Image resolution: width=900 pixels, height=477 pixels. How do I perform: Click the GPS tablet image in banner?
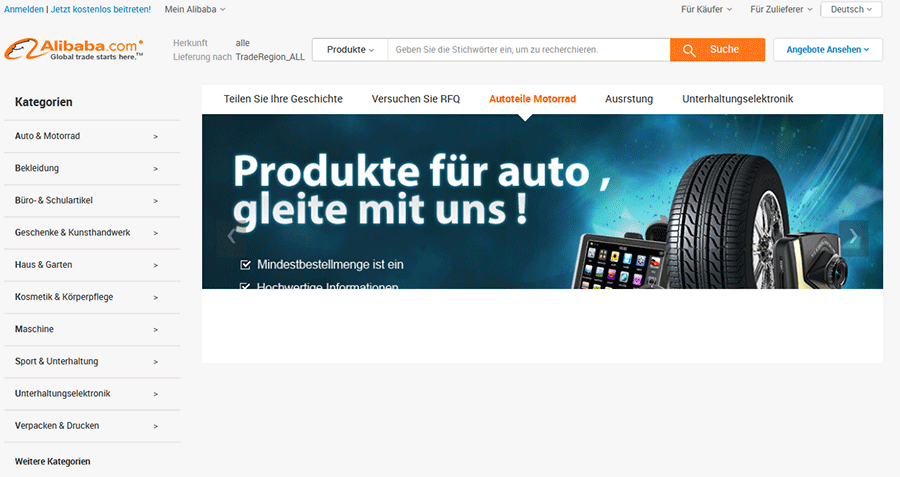[x=619, y=262]
